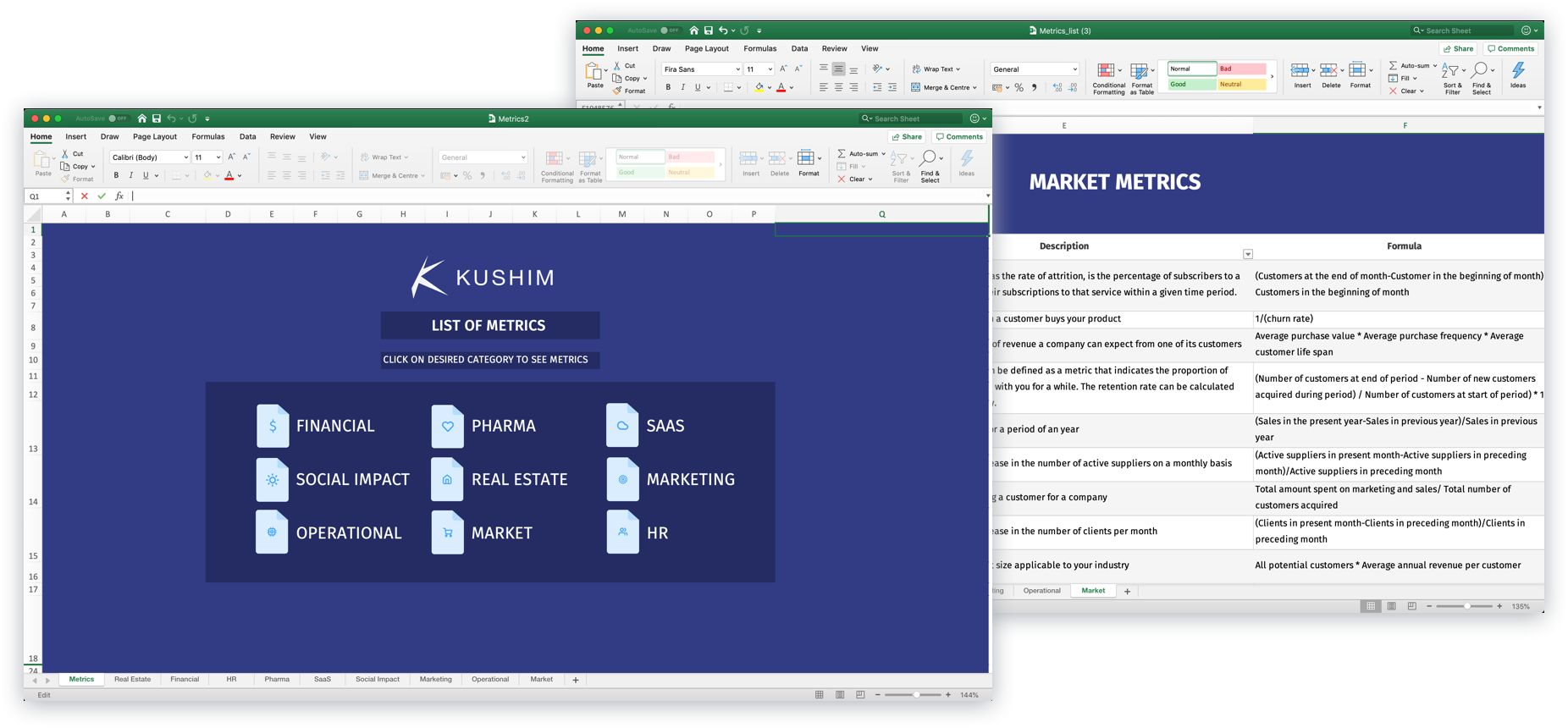Open Find & Select in Metrics2

point(930,166)
